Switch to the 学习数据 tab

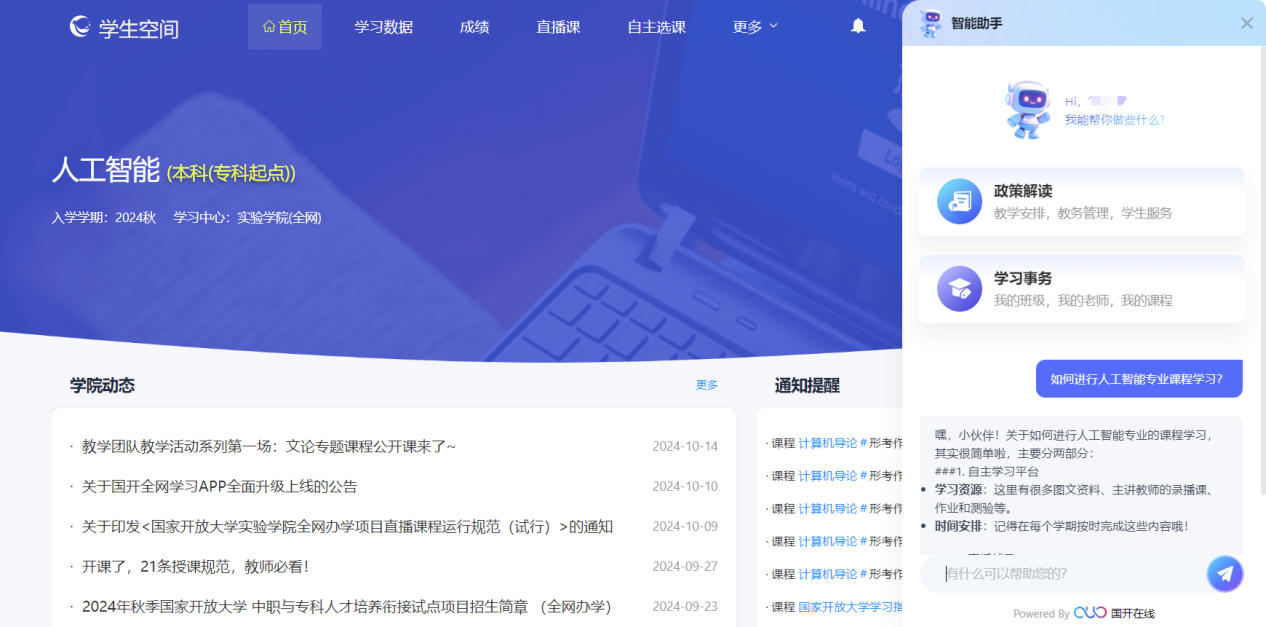click(x=383, y=27)
